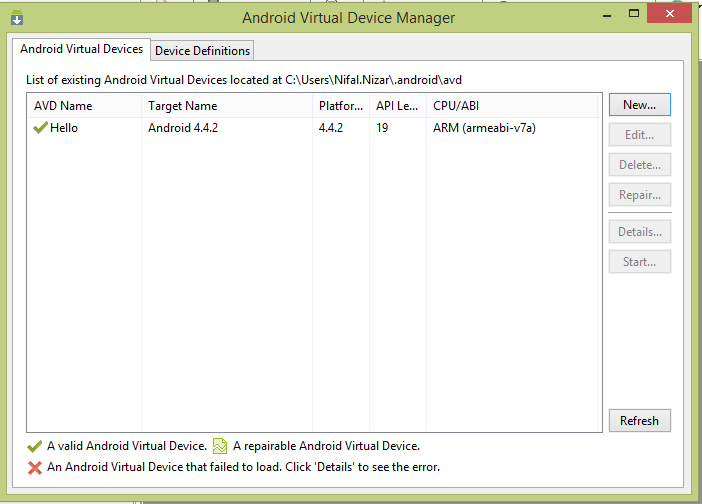Click the Edit... button
Image resolution: width=702 pixels, height=504 pixels.
[639, 135]
